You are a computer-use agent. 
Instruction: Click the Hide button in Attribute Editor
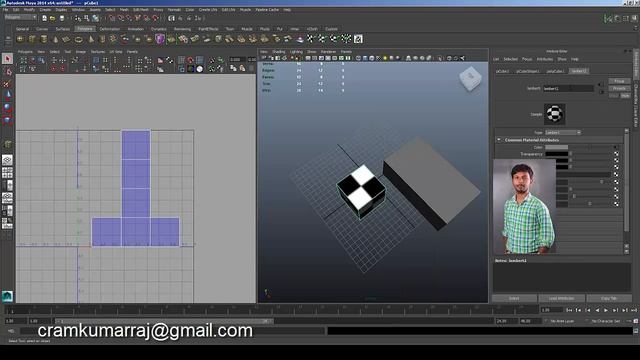pyautogui.click(x=625, y=96)
